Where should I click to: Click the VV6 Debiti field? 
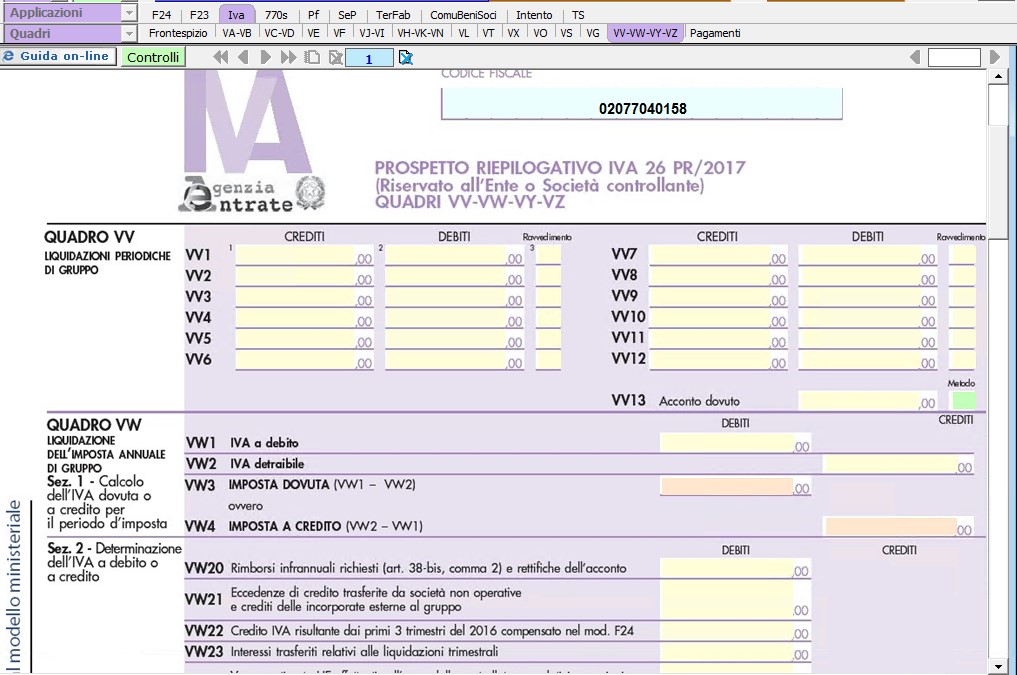coord(454,359)
